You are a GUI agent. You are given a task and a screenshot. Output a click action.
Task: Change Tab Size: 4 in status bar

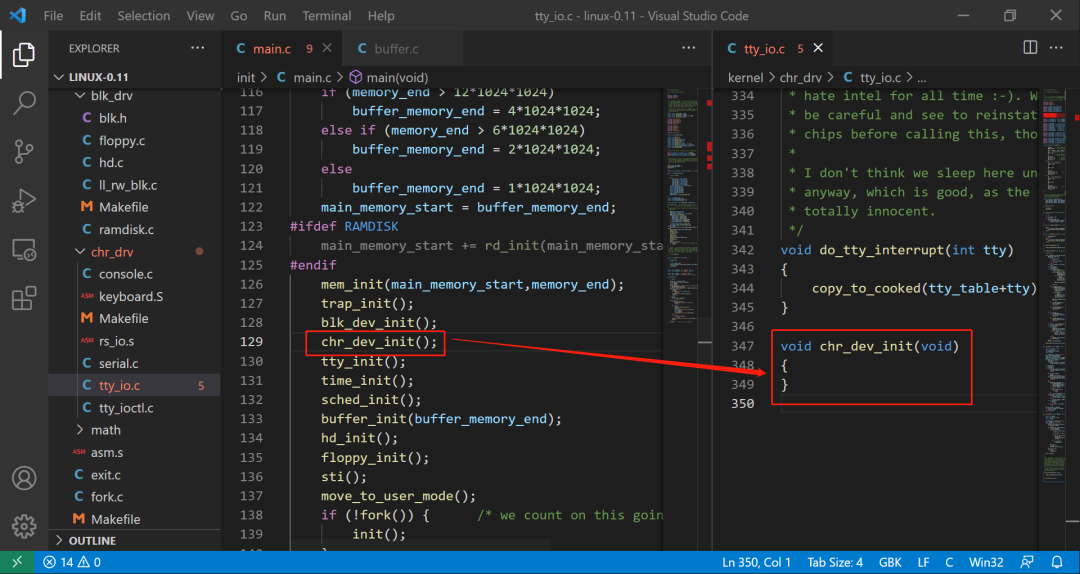pos(835,562)
